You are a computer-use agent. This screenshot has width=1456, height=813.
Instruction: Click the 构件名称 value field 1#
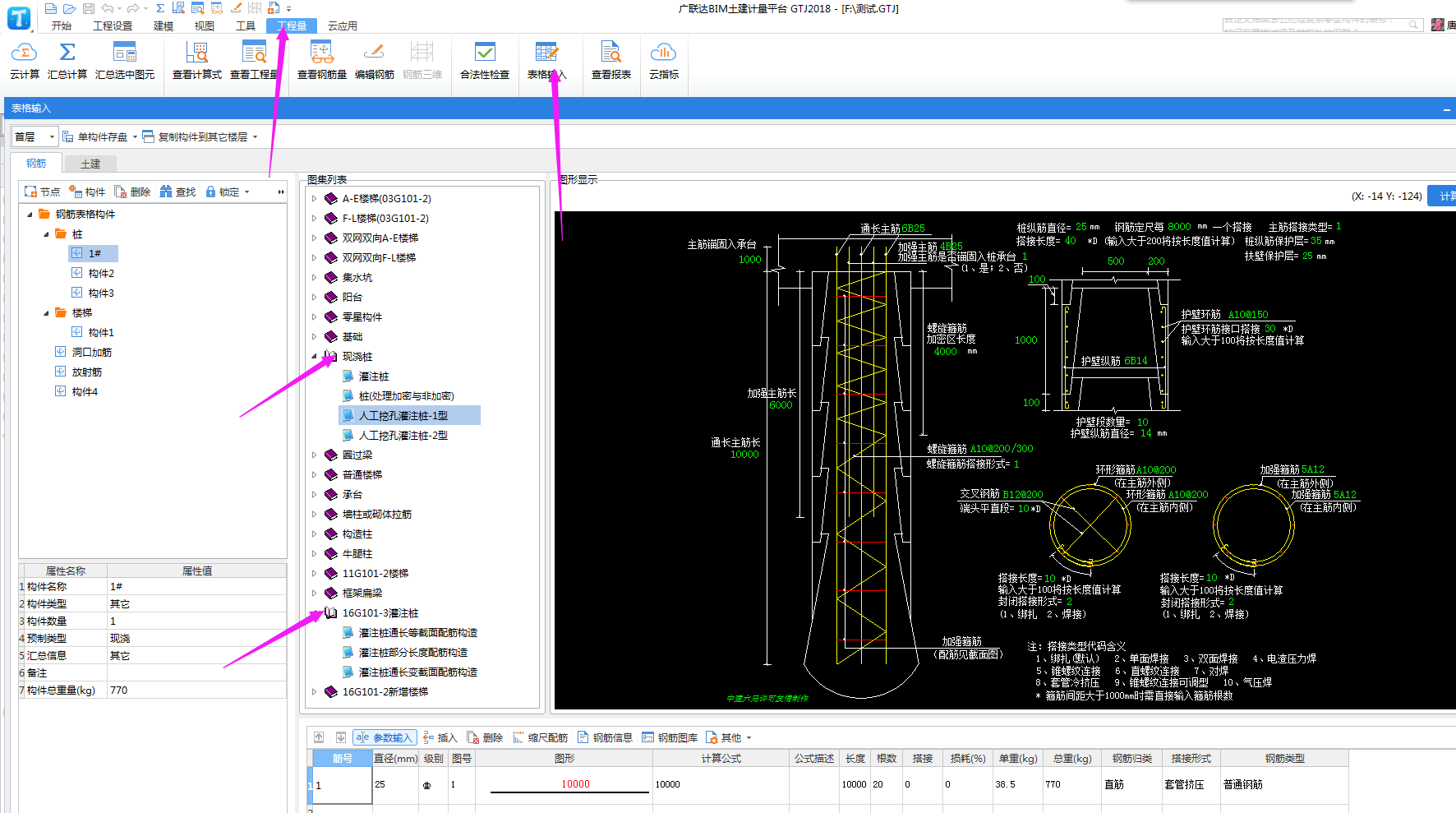(x=196, y=586)
